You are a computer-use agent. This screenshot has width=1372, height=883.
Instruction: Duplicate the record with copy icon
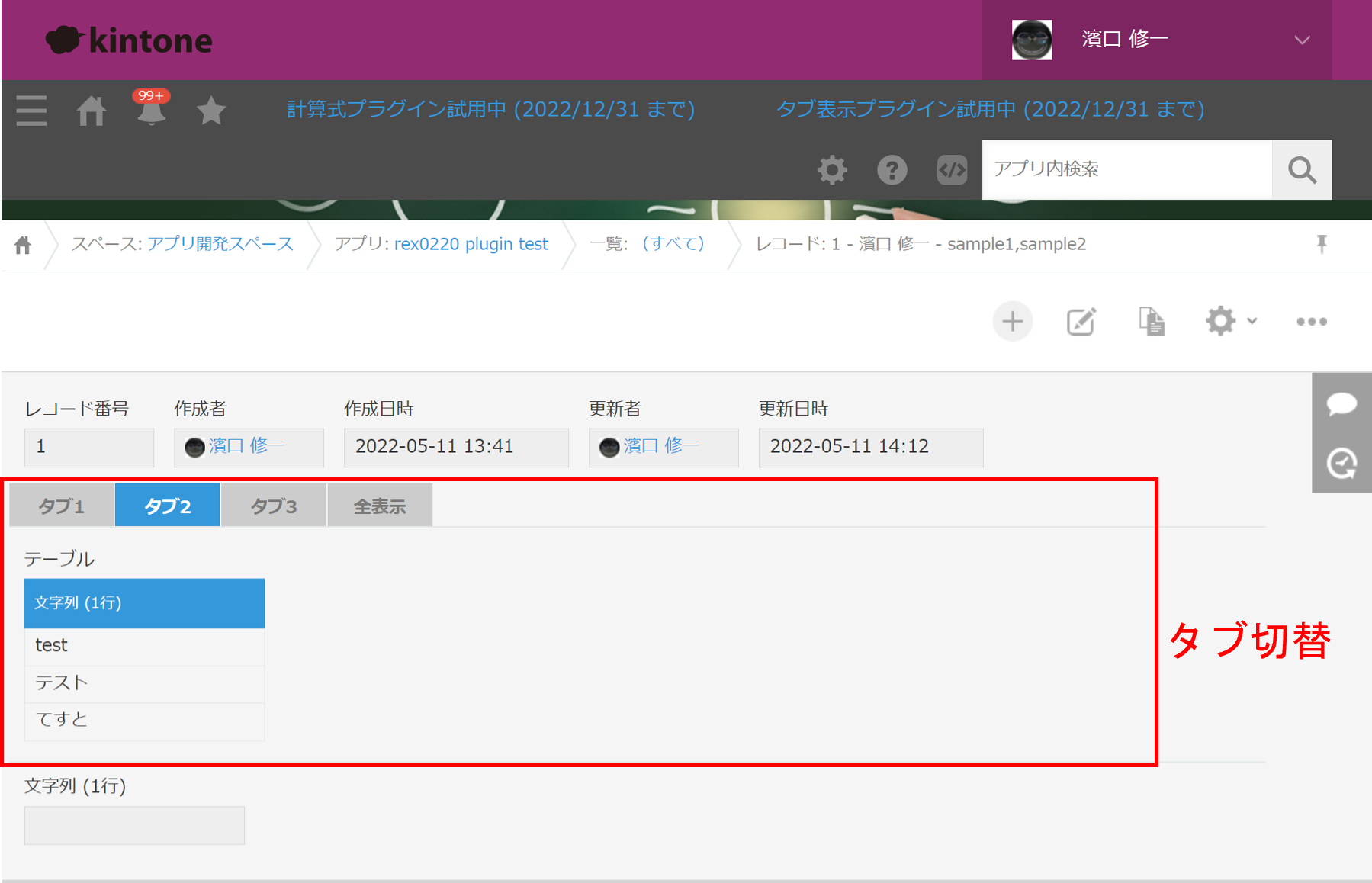coord(1152,321)
